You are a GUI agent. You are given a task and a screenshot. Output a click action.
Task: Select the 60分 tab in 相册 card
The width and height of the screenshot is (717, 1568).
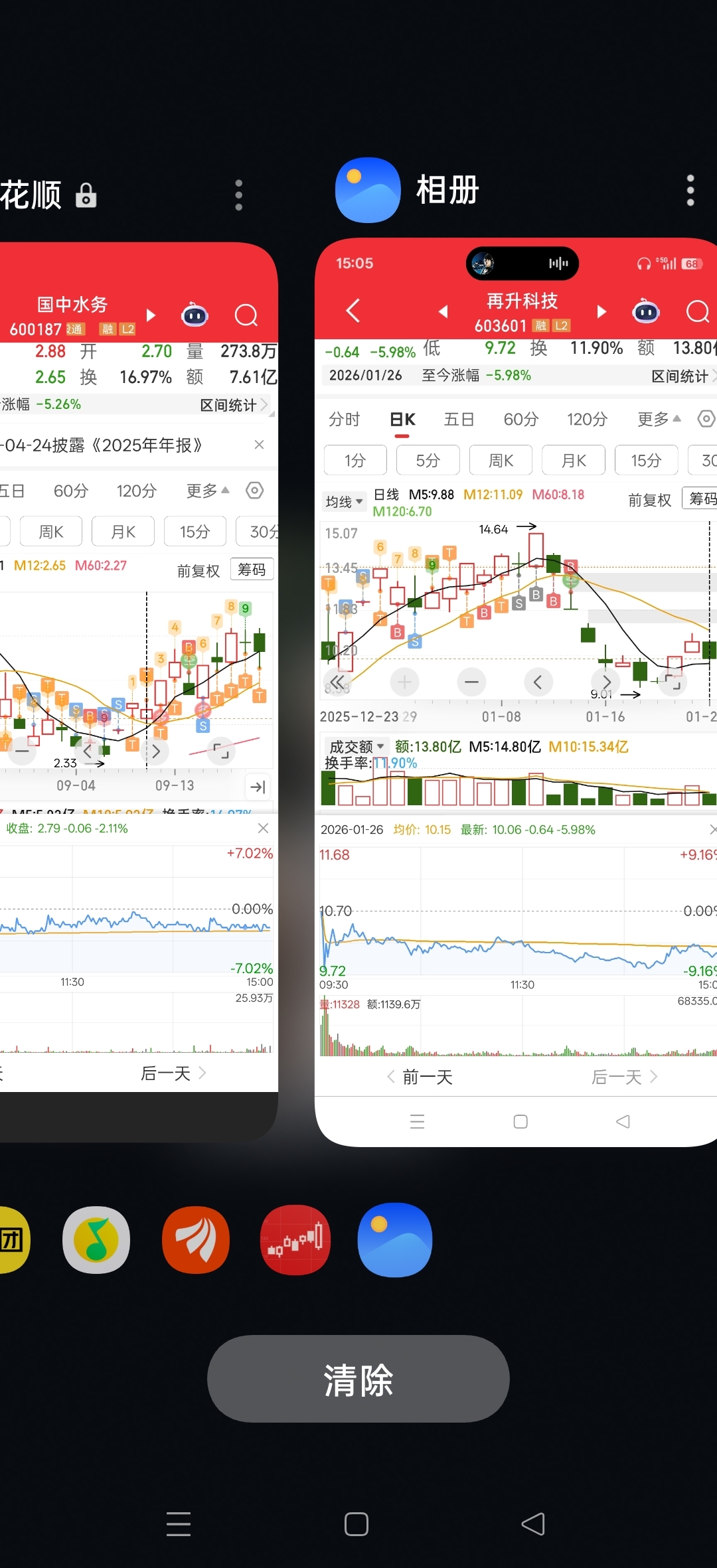click(521, 420)
